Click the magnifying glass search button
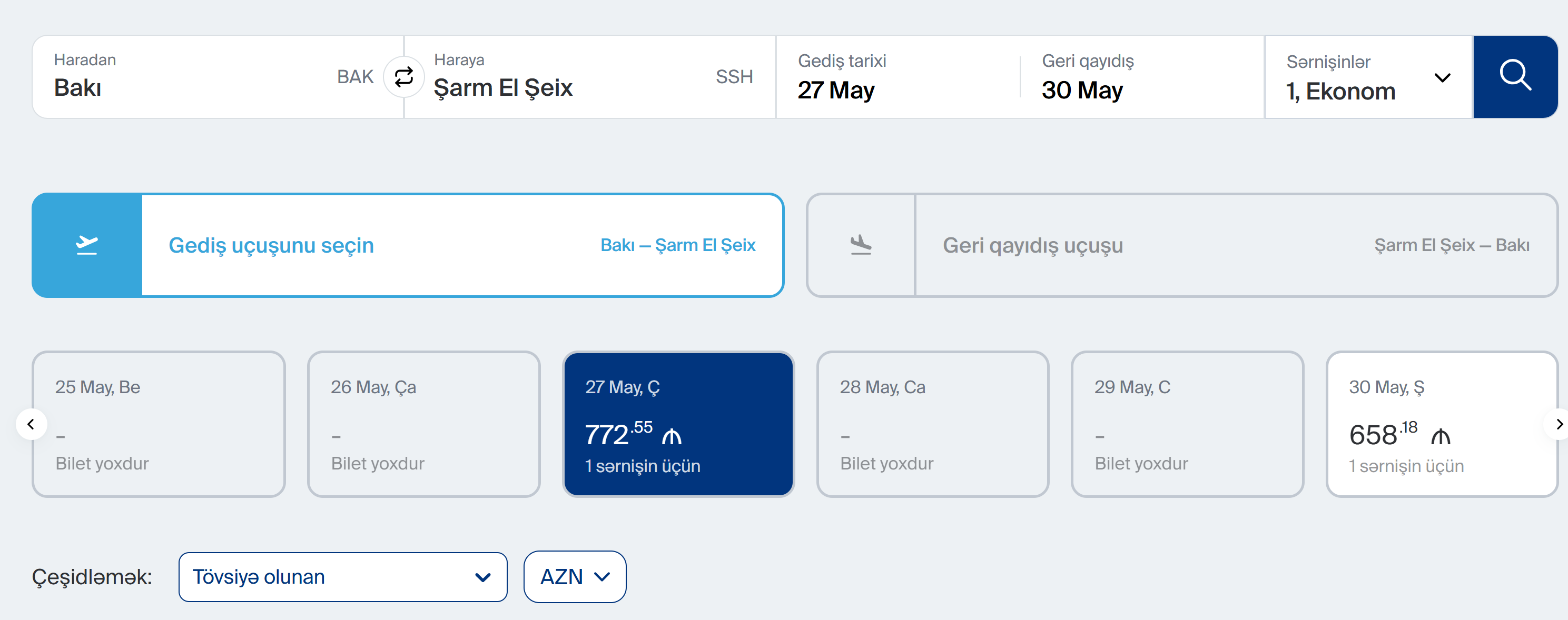Screen dimensions: 1568x620 (x=1514, y=76)
